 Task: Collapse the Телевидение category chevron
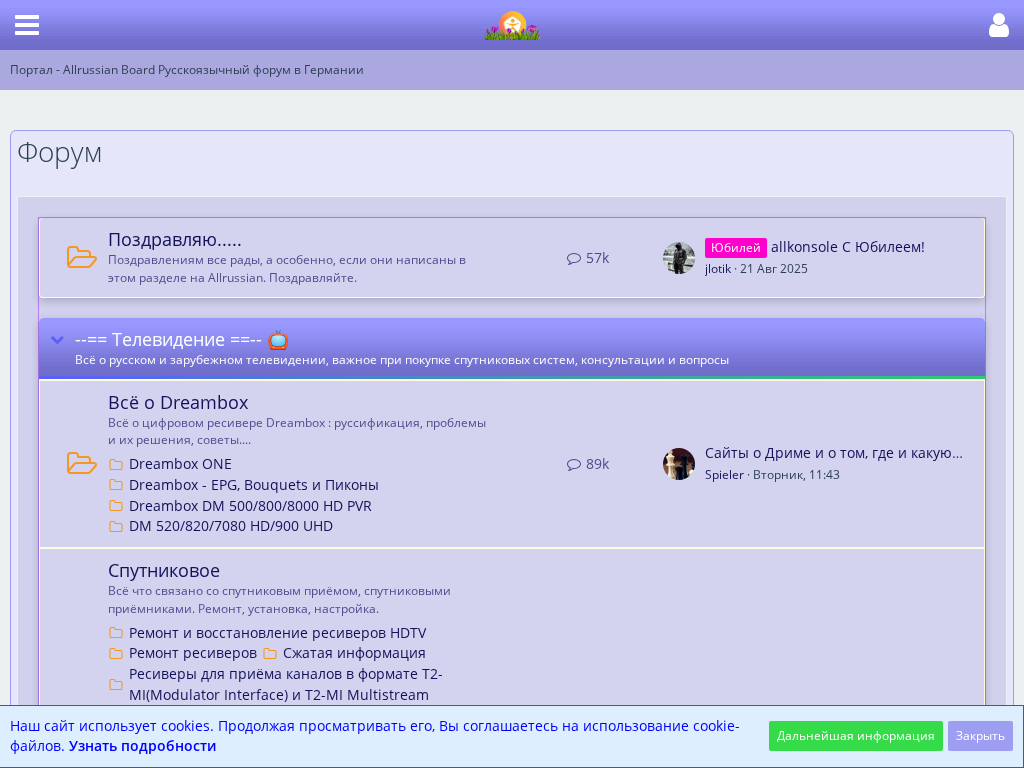point(58,340)
